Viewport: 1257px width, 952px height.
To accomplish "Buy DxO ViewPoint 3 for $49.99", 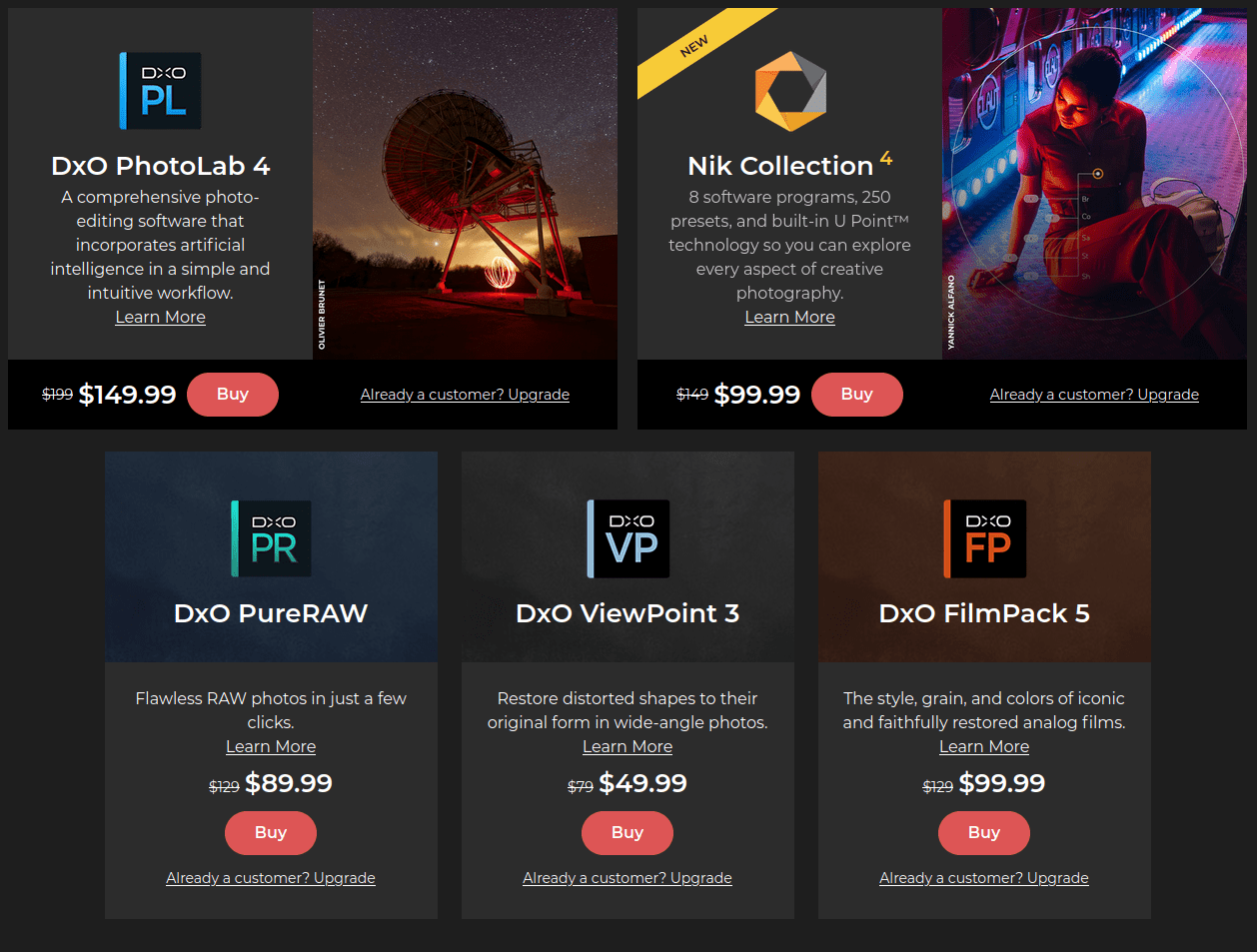I will coord(628,832).
